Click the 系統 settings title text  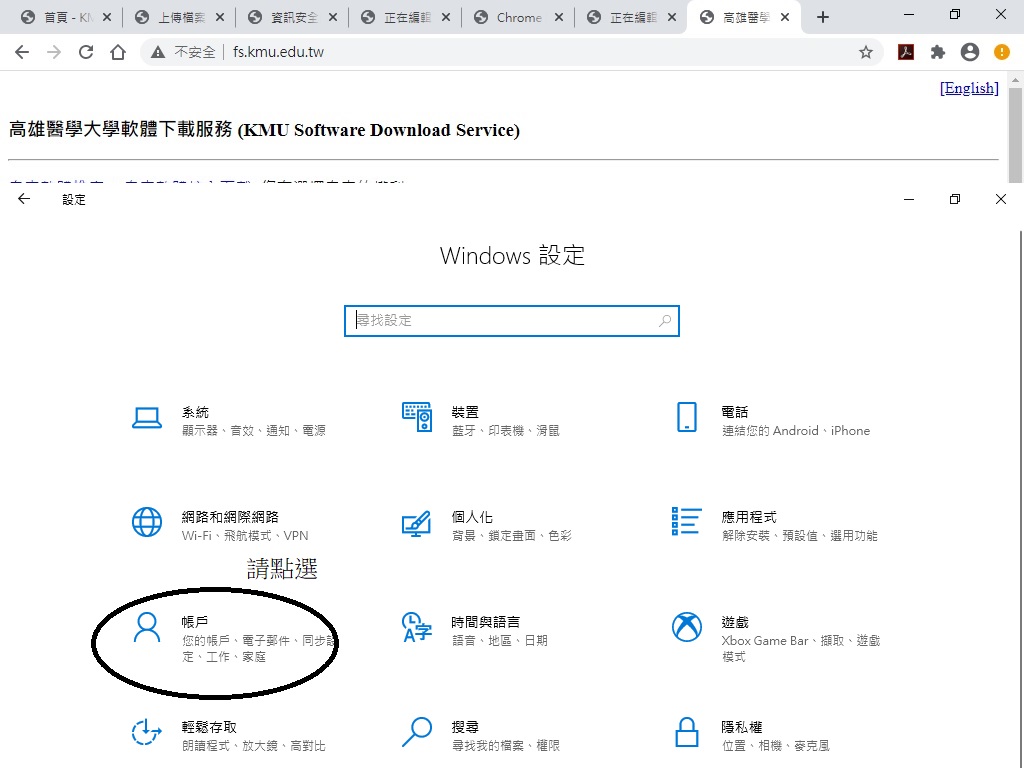pos(195,412)
